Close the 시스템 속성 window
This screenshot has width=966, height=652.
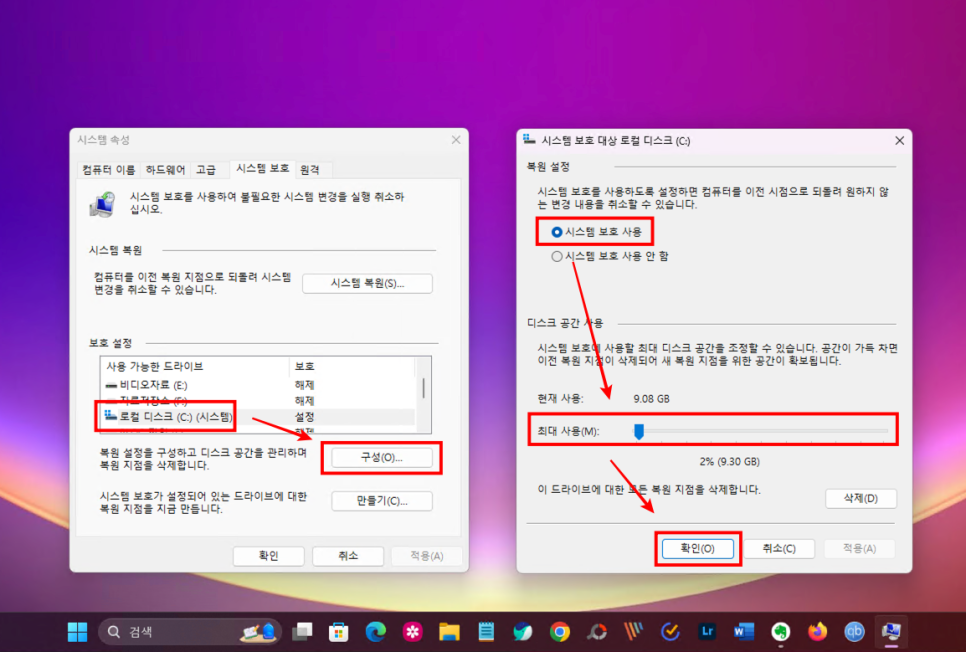click(456, 140)
